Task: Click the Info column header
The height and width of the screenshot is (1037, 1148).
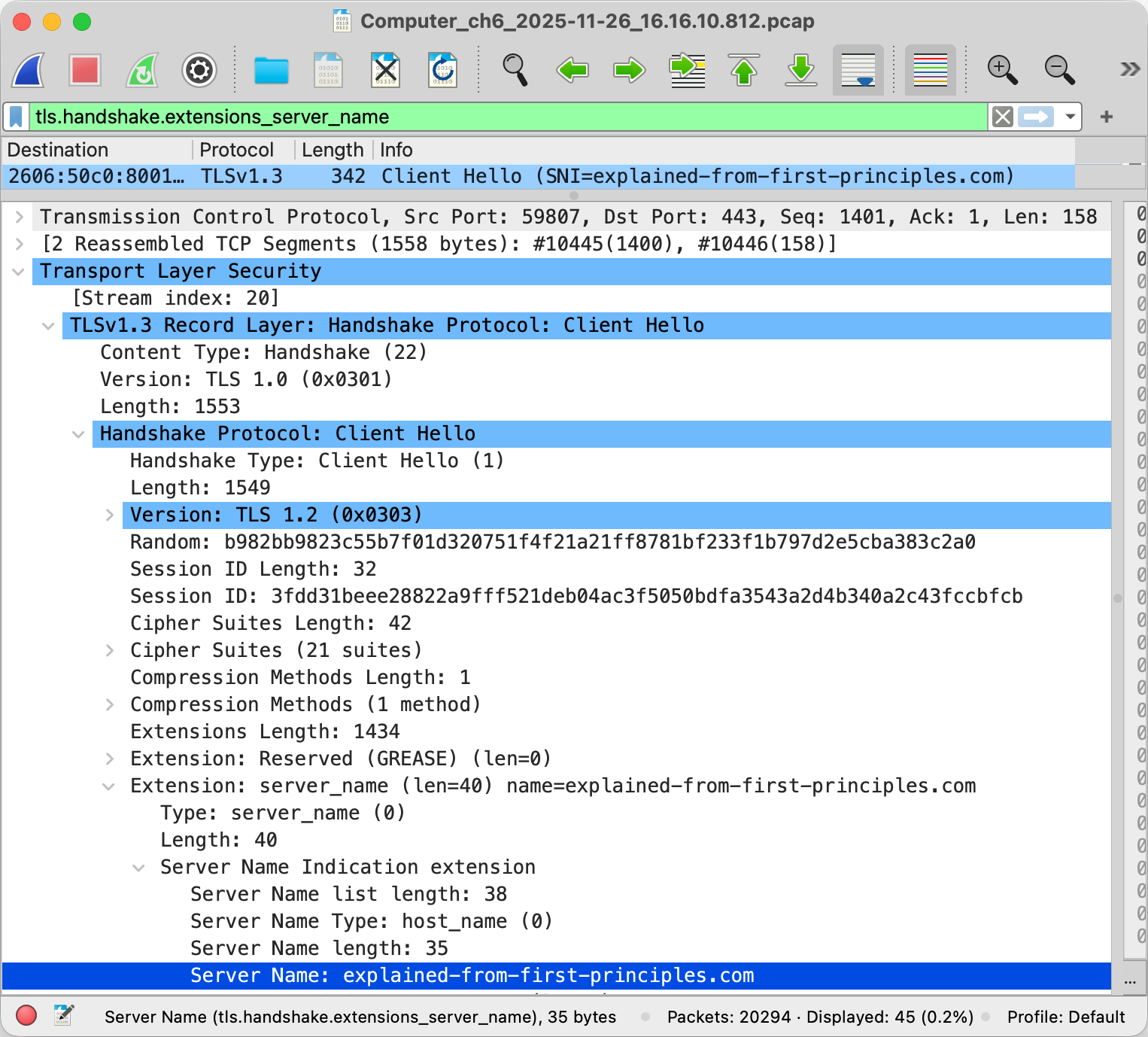Action: [x=396, y=150]
